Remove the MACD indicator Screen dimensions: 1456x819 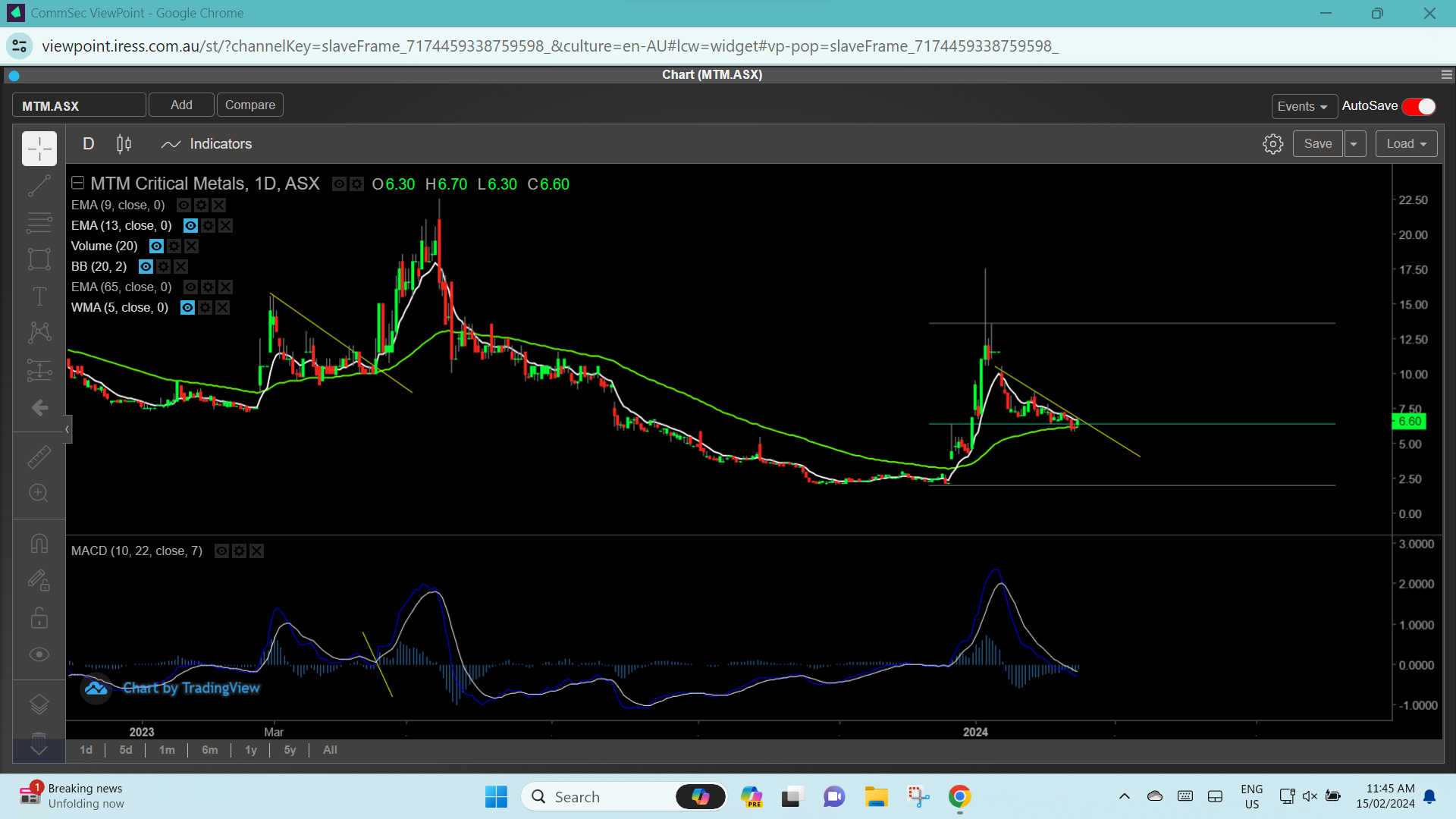click(256, 551)
